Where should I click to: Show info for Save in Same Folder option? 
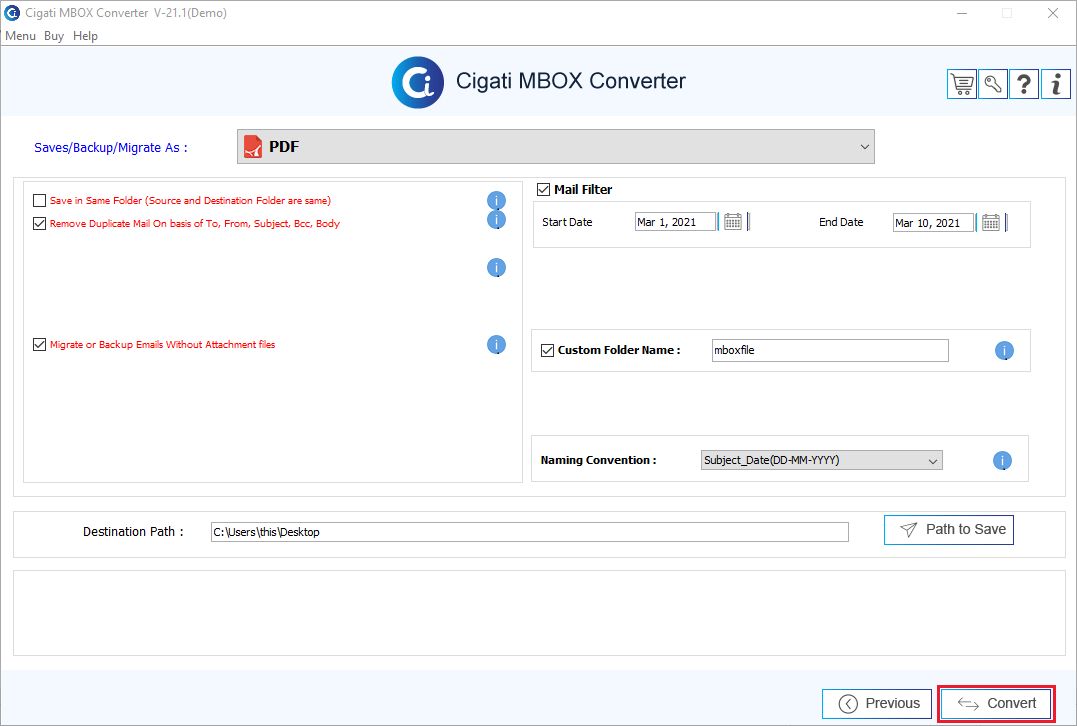click(497, 201)
